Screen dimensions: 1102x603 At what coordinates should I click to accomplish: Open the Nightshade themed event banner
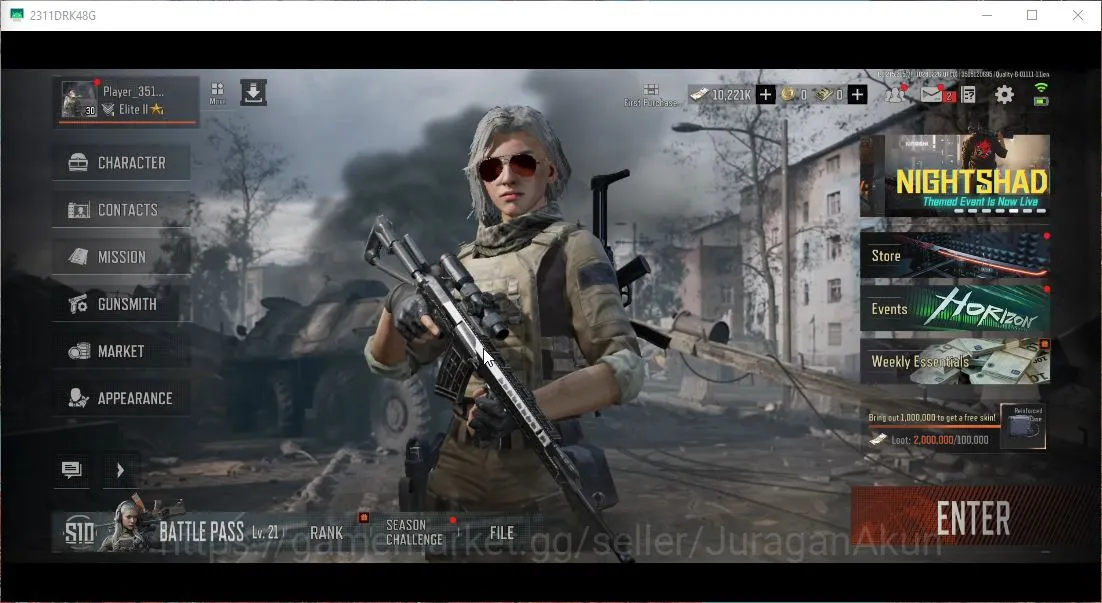[x=955, y=176]
